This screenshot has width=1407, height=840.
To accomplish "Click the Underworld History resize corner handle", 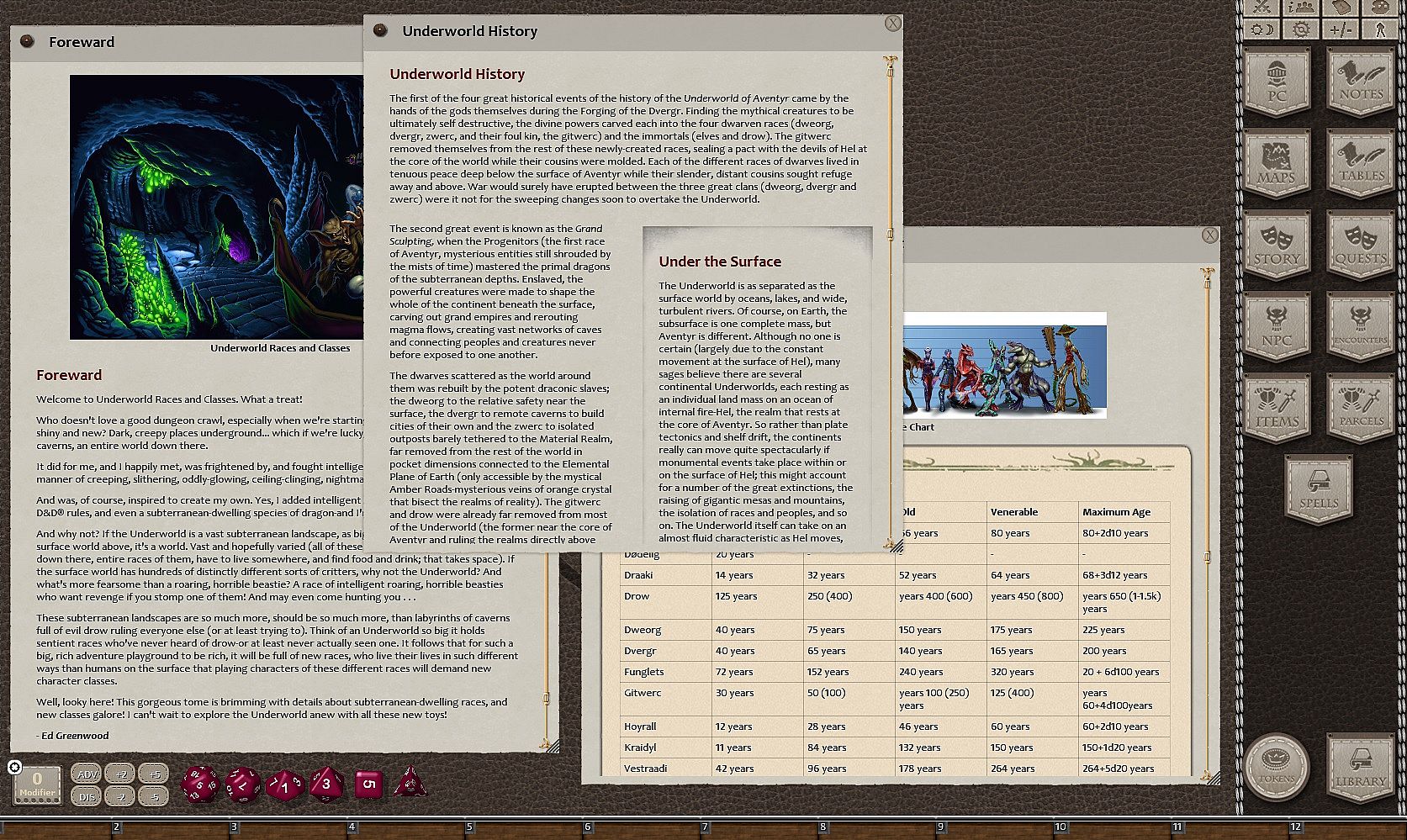I will click(x=897, y=547).
